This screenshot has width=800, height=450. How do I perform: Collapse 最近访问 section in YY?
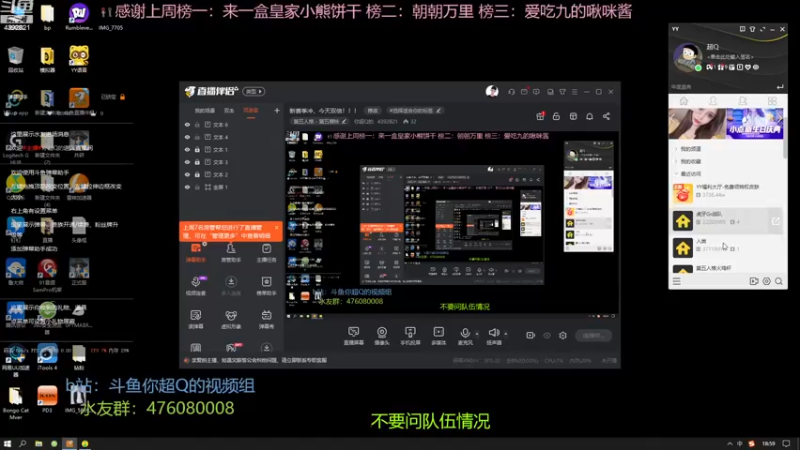(x=688, y=174)
